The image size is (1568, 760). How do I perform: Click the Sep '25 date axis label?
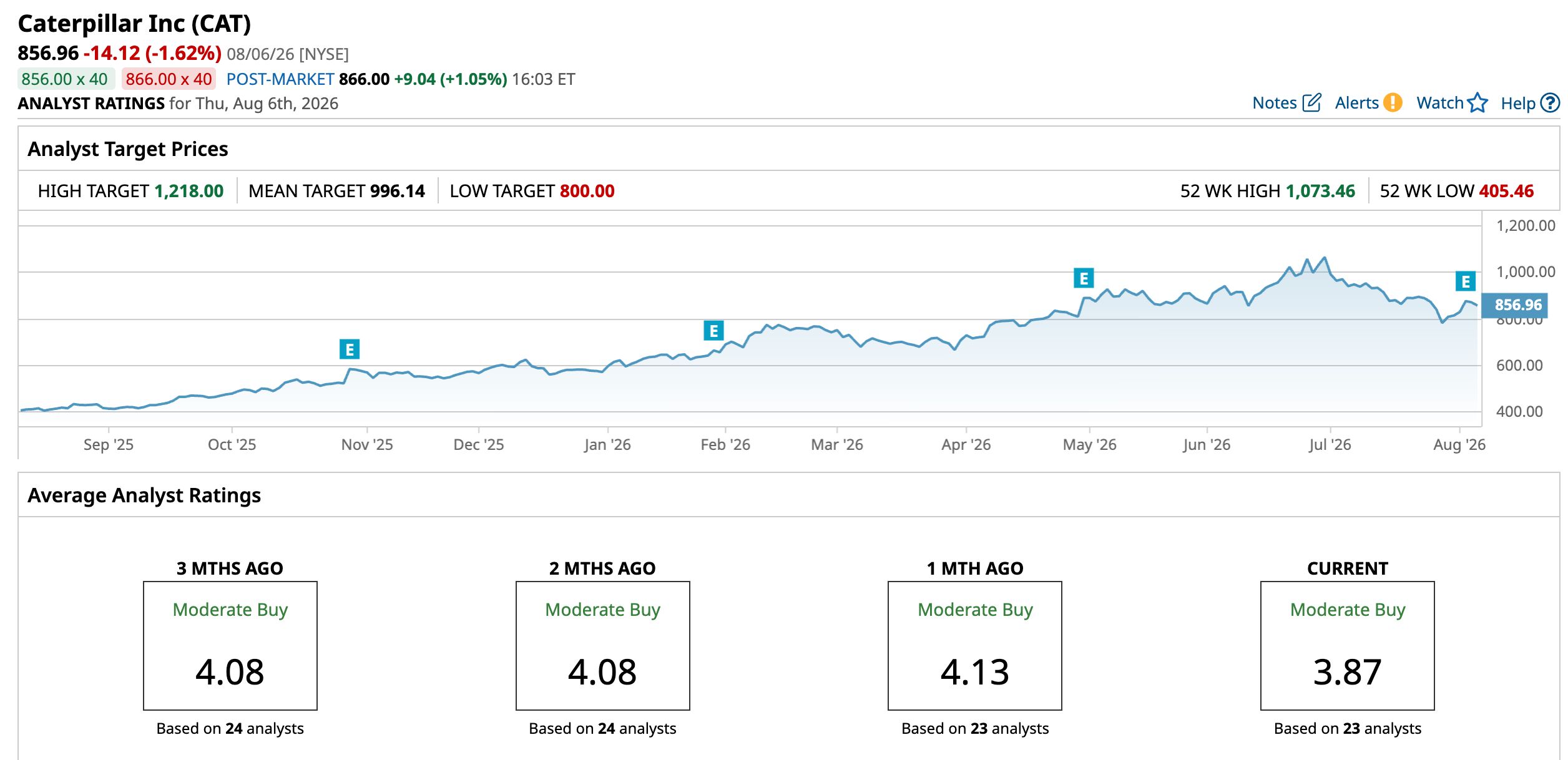click(109, 445)
